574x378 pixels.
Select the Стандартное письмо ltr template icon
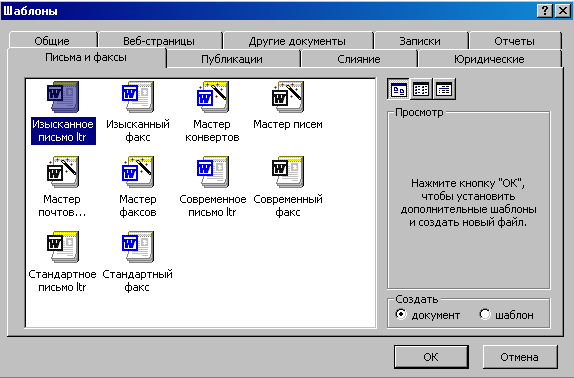click(x=63, y=247)
